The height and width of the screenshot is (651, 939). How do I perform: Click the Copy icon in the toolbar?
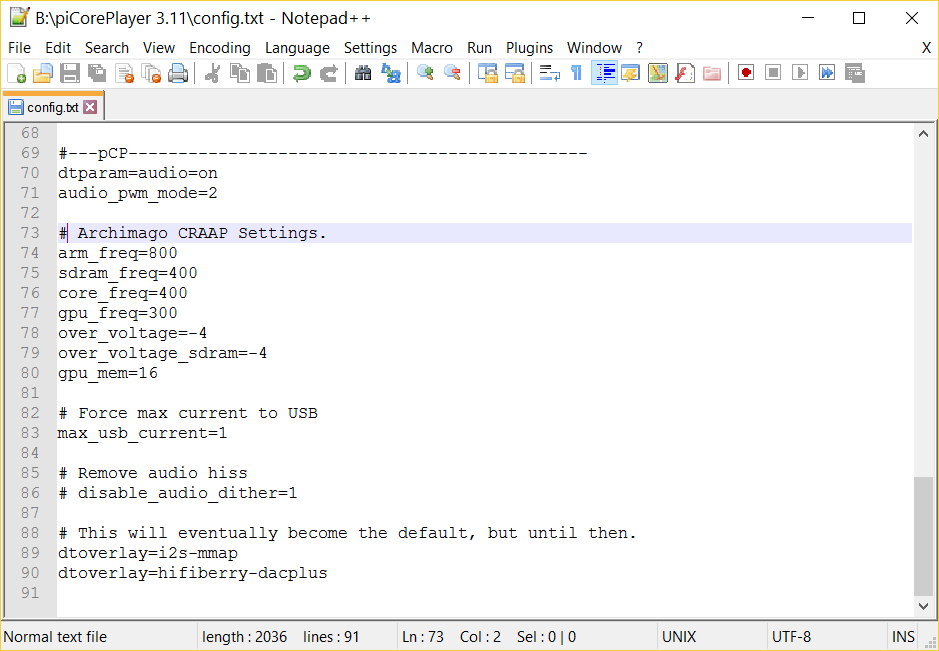pos(240,73)
